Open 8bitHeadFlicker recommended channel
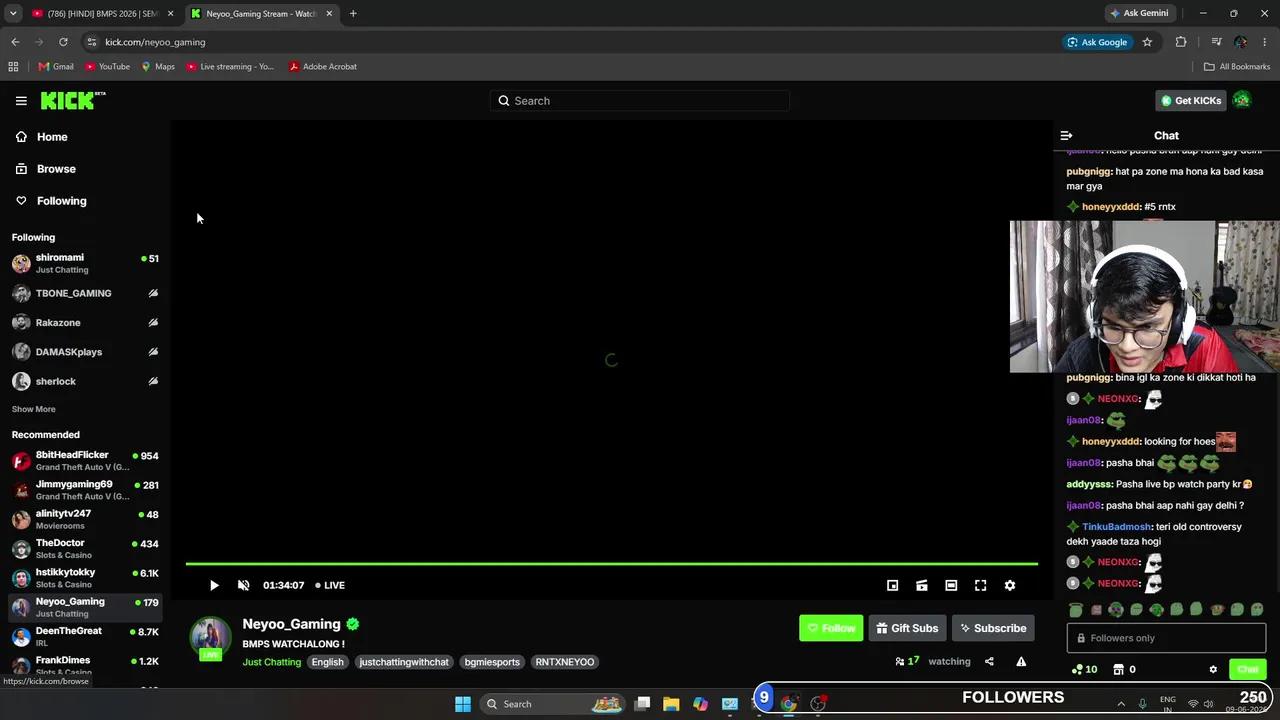The height and width of the screenshot is (720, 1280). 85,461
